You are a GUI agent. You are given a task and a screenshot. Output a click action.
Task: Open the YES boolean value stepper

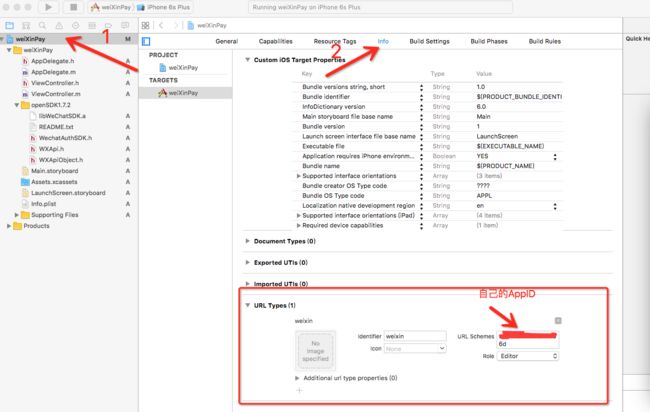(x=555, y=156)
